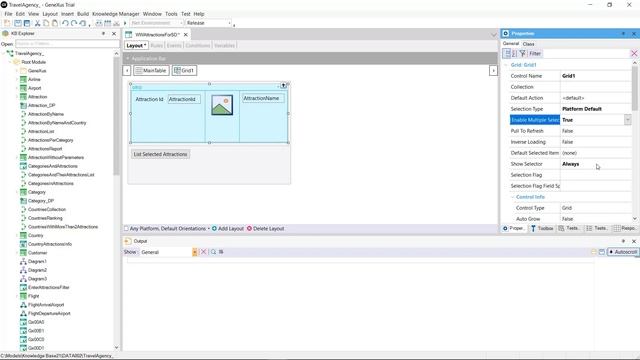Open the open-documents list chevron
The width and height of the screenshot is (640, 360).
tap(493, 35)
